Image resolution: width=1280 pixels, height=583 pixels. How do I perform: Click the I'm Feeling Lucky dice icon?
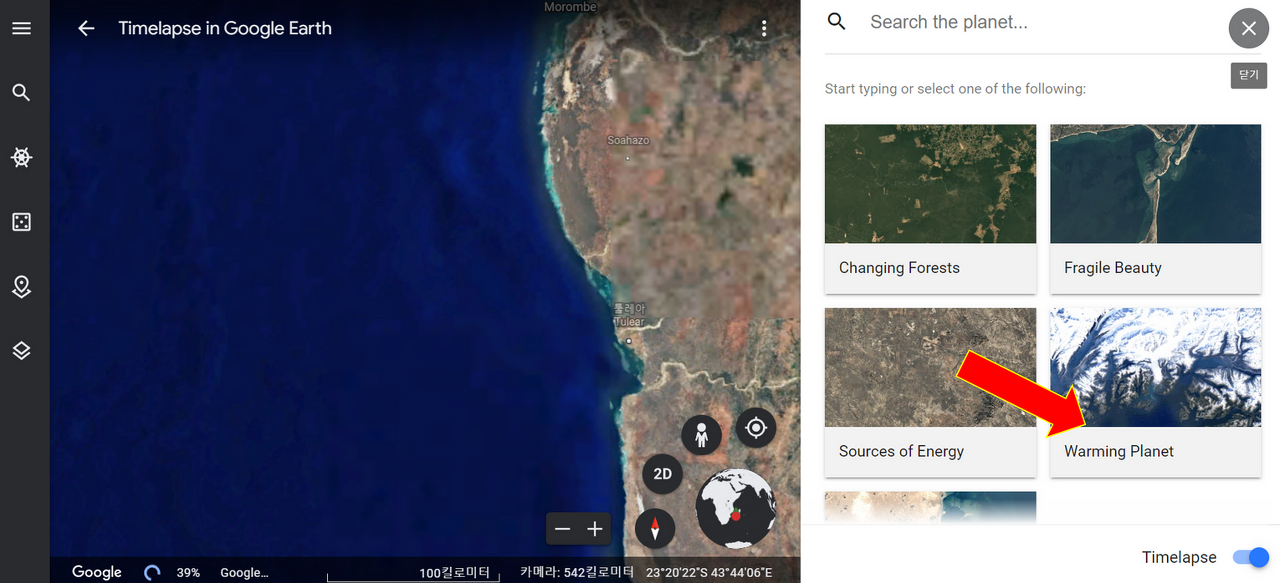[x=21, y=222]
